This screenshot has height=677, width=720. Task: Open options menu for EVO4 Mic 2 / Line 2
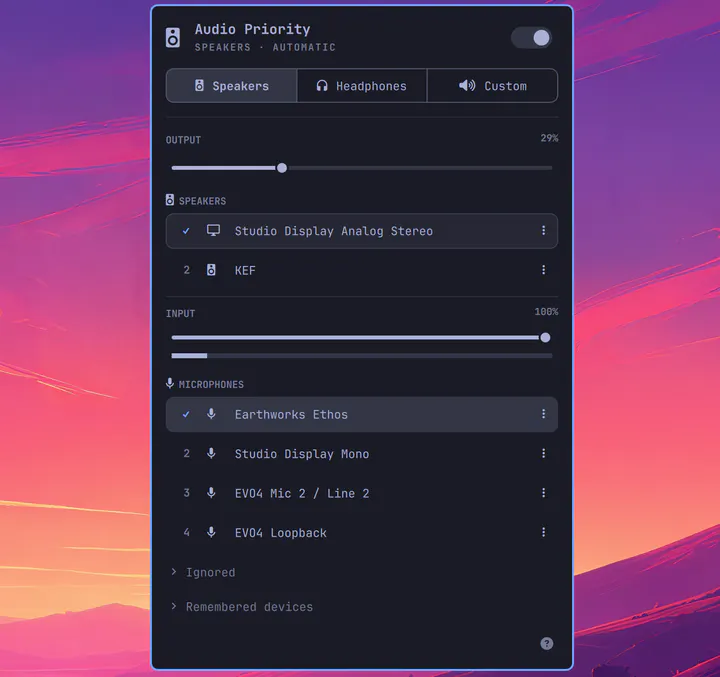[544, 493]
